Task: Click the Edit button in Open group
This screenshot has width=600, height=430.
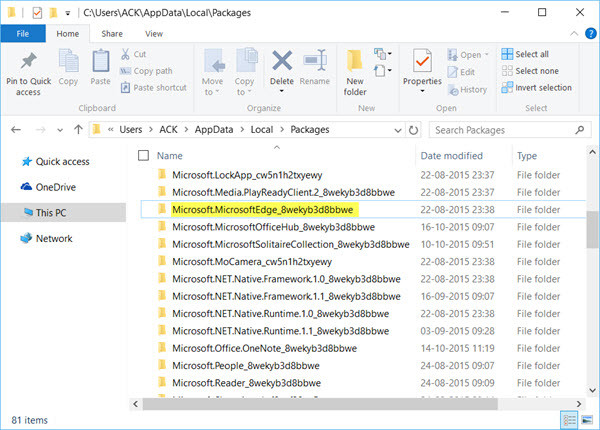Action: click(x=461, y=72)
